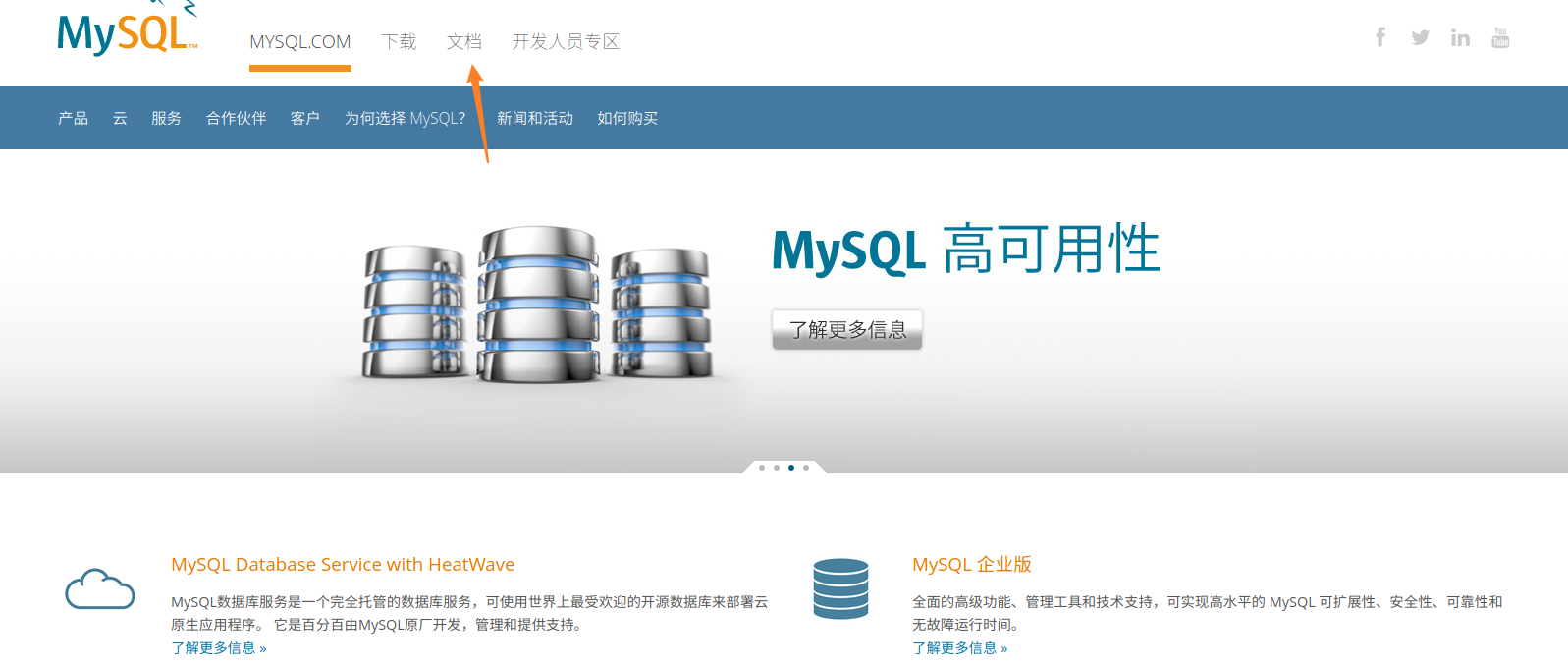Click the HeatWave description starting MySQL数据库服务是一个完全托管
This screenshot has width=1568, height=668.
[469, 613]
